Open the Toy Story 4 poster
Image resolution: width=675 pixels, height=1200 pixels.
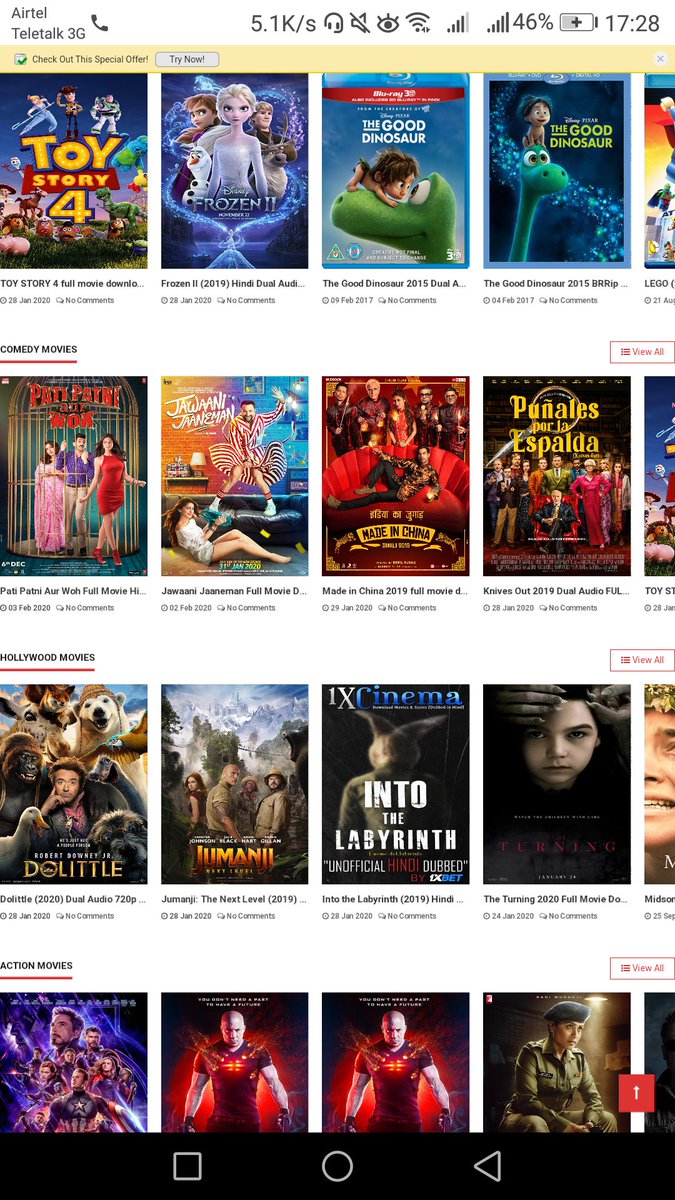tap(74, 170)
